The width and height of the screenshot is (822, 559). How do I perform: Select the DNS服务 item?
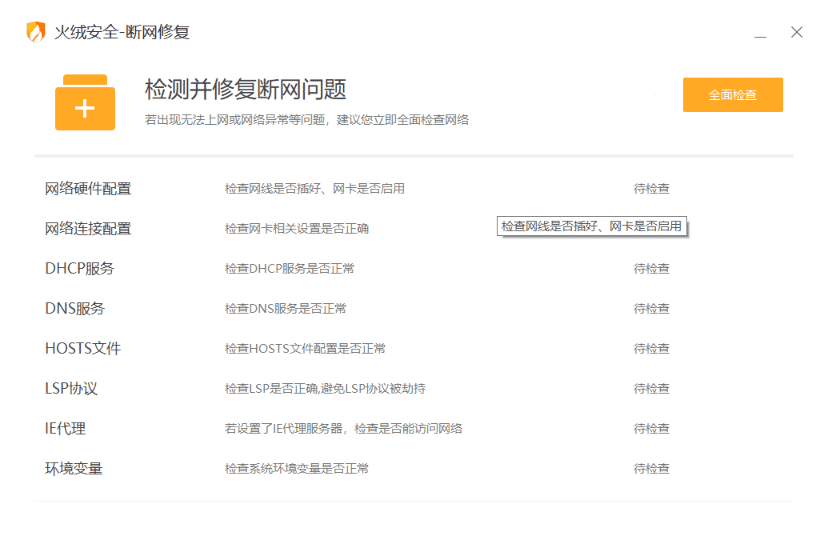(75, 308)
